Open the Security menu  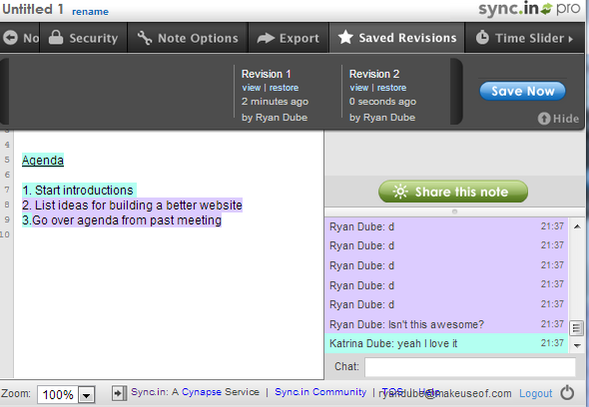[83, 38]
